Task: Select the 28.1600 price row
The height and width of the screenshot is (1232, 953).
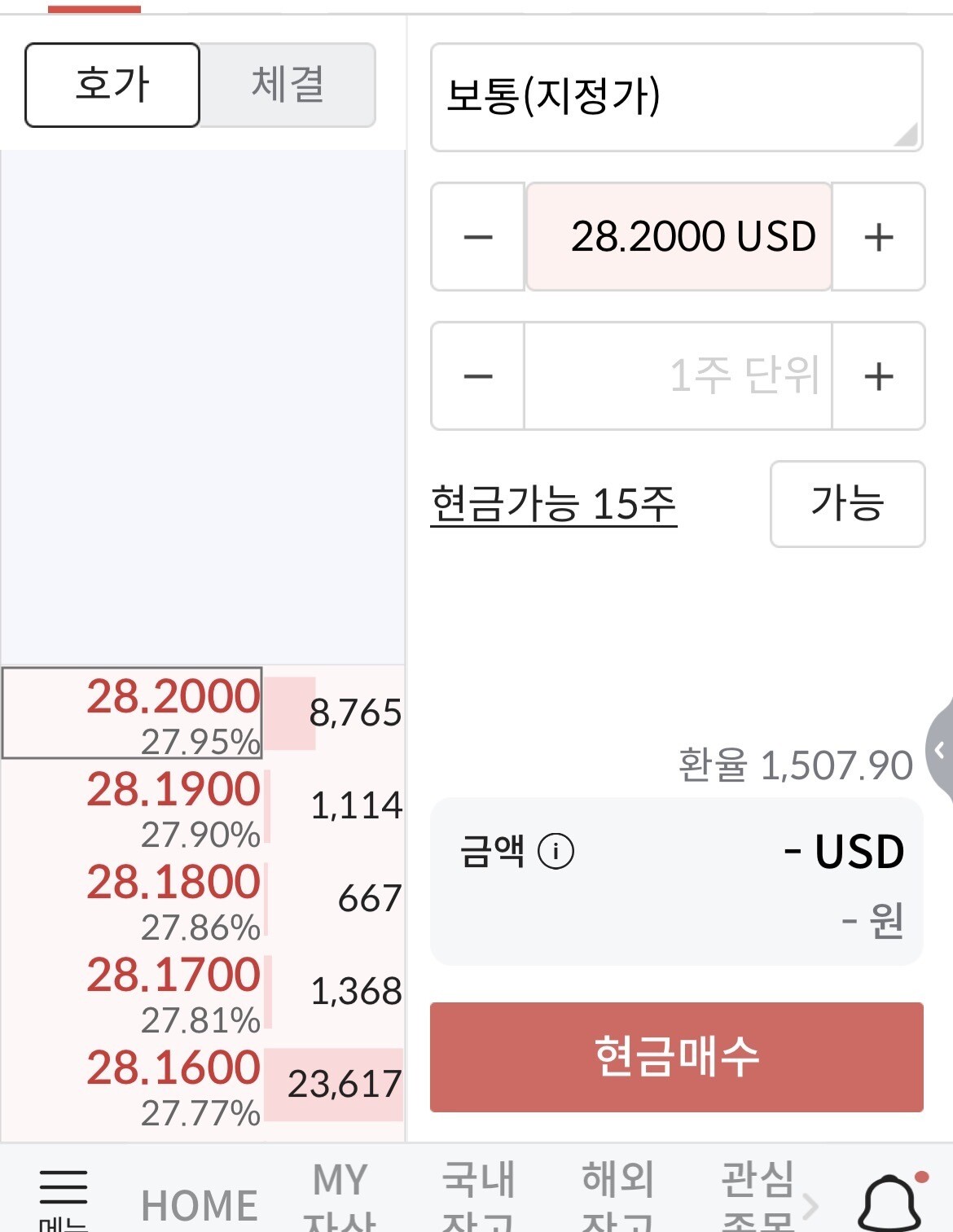Action: (x=203, y=1085)
